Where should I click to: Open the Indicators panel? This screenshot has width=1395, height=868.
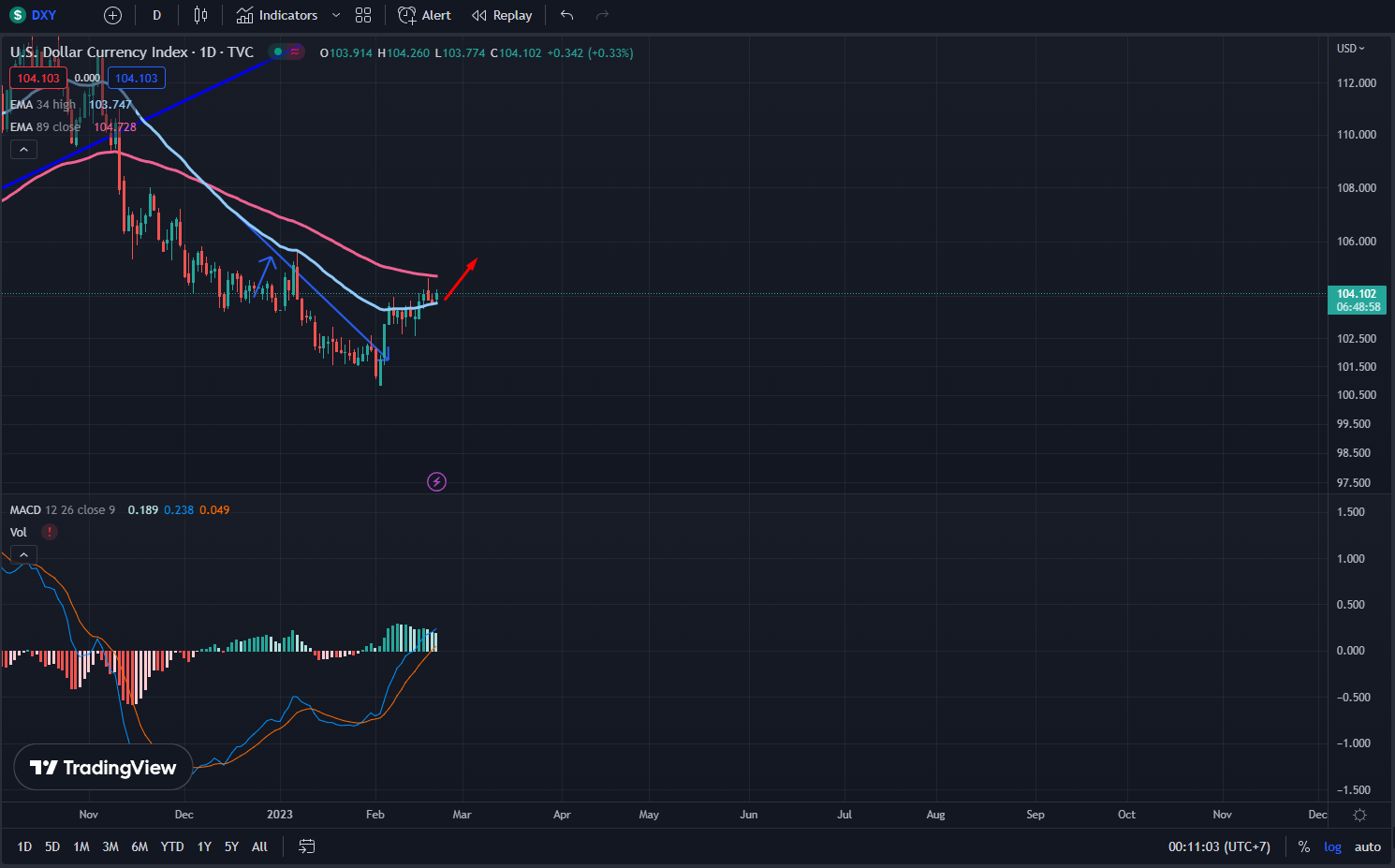click(x=277, y=15)
